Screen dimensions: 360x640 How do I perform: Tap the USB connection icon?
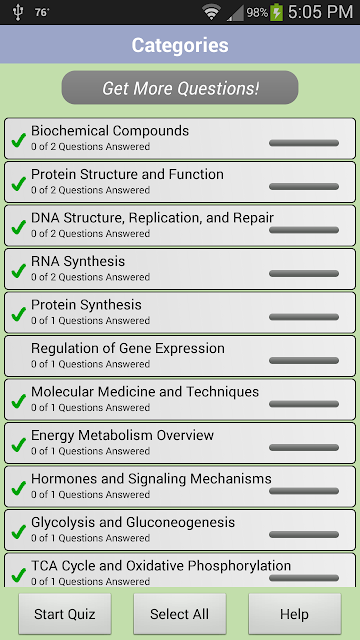click(x=18, y=12)
